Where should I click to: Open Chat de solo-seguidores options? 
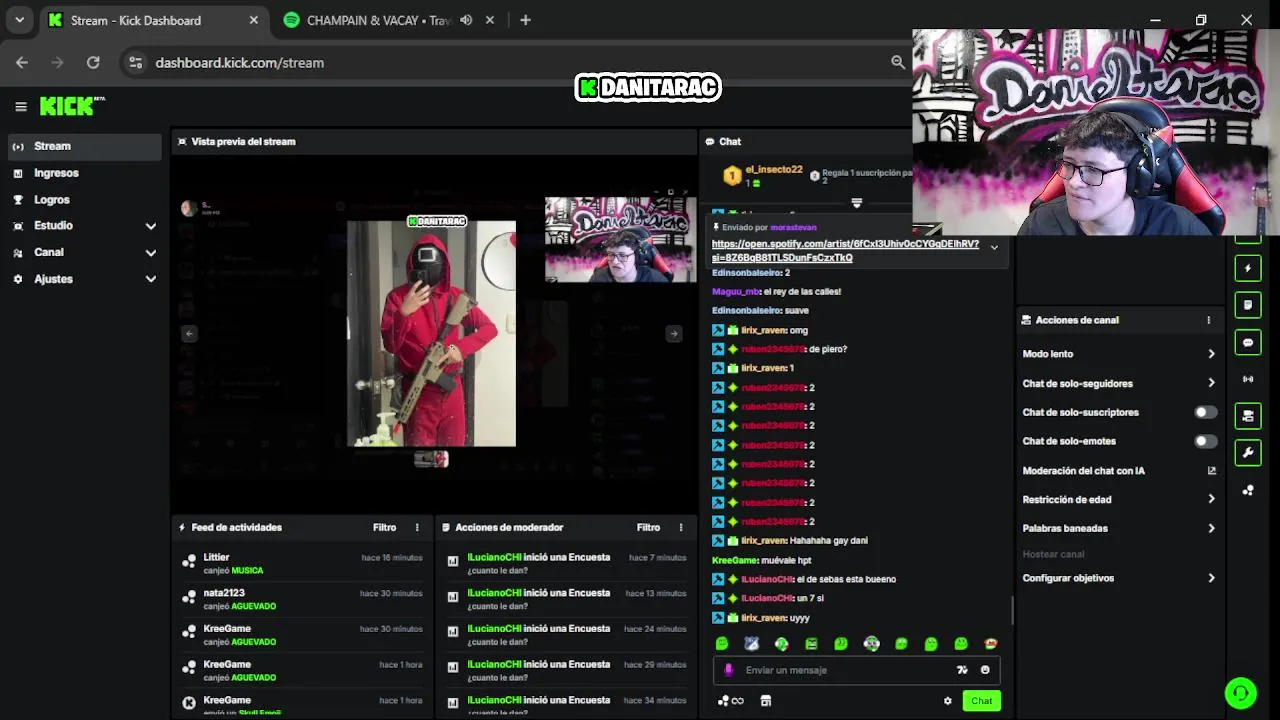click(1118, 383)
